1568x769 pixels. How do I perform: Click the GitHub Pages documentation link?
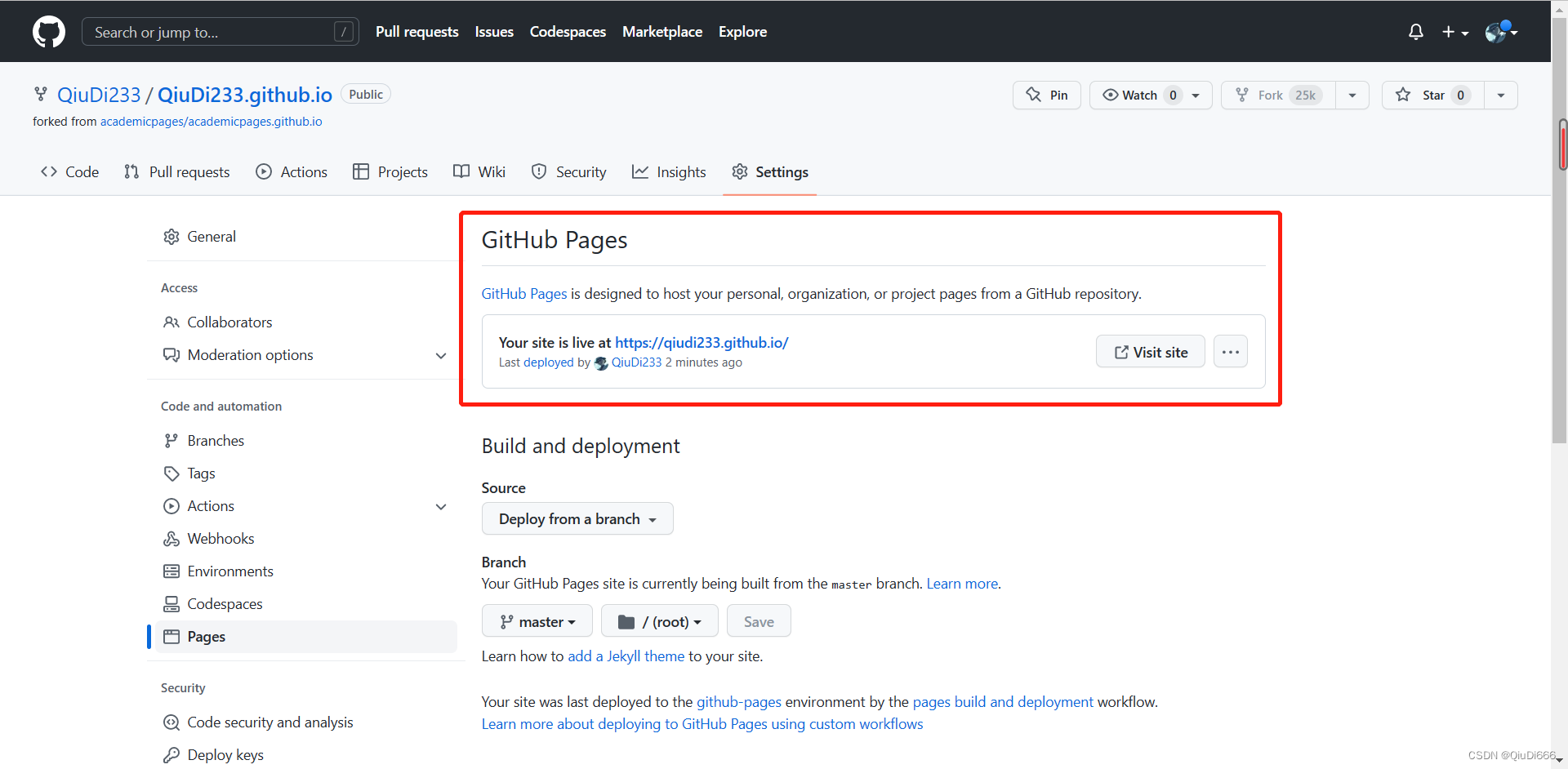pos(523,294)
